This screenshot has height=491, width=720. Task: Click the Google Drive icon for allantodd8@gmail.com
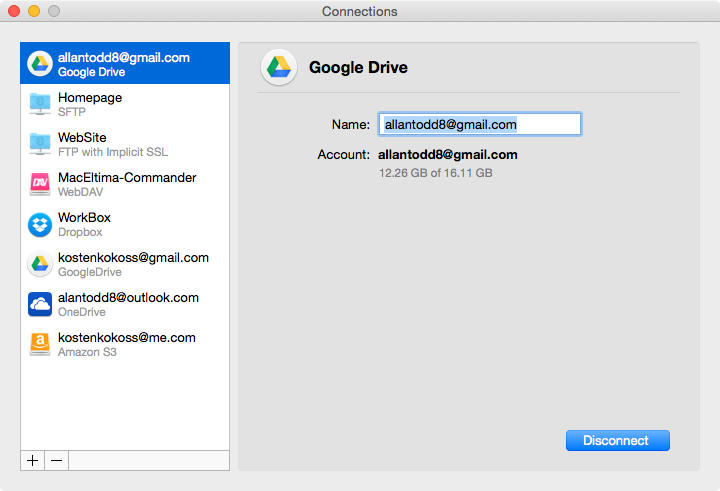pos(40,63)
